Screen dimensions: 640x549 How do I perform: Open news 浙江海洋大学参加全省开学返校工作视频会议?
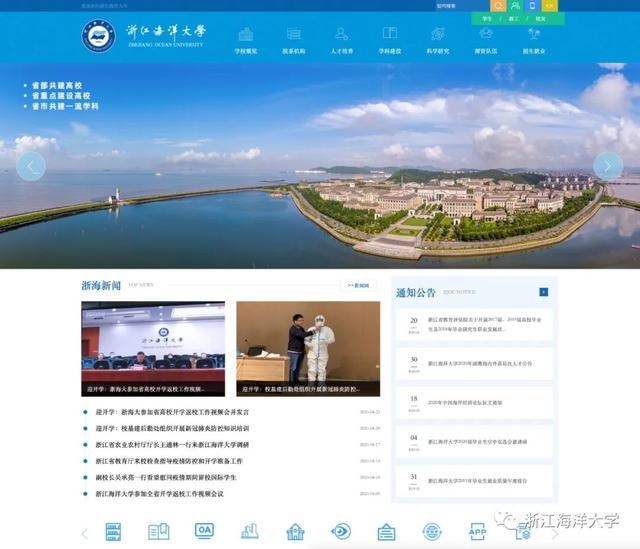coord(160,493)
